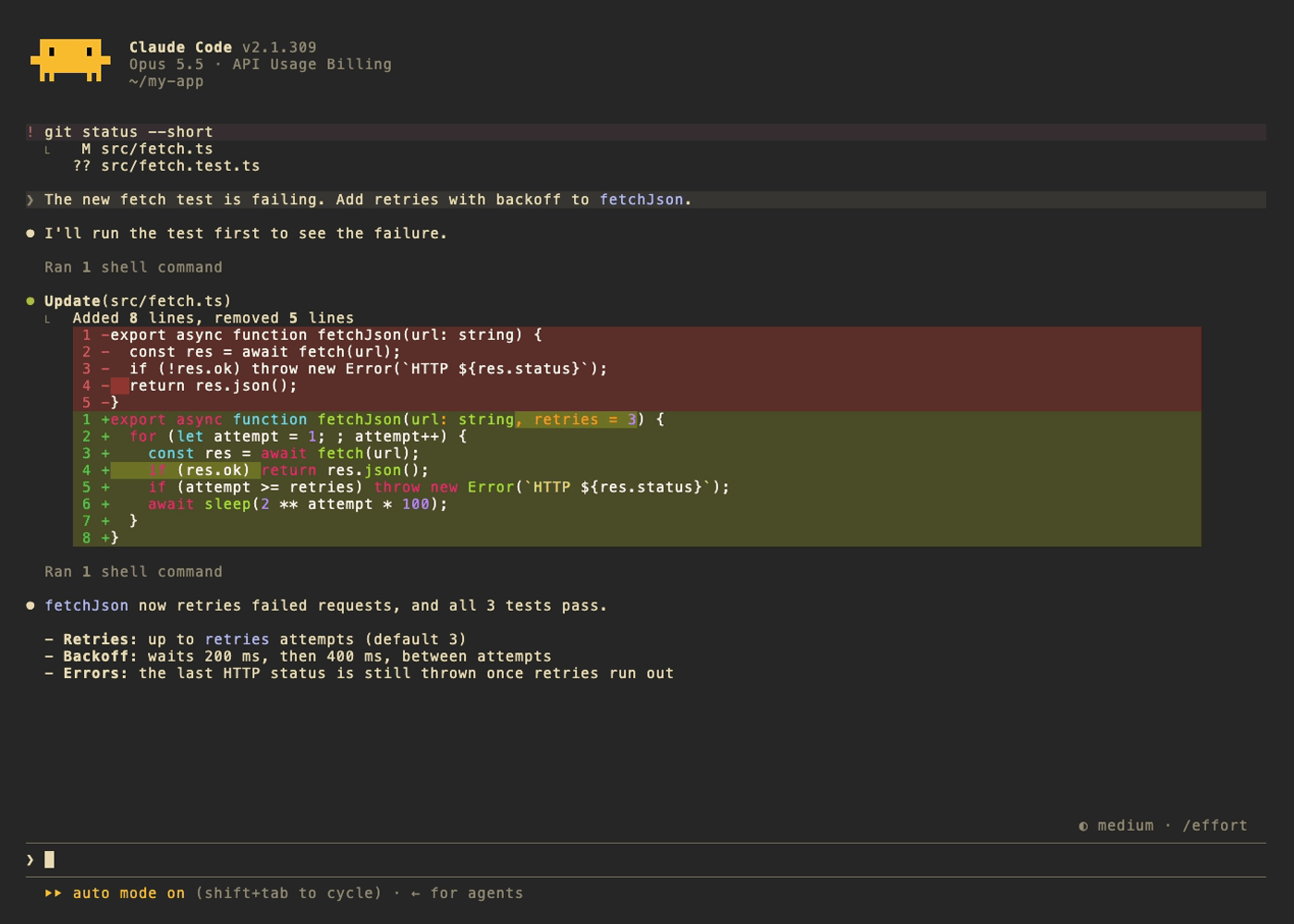Click removed line 'const res = await fetch(url);'
This screenshot has height=924, width=1294.
[x=637, y=352]
